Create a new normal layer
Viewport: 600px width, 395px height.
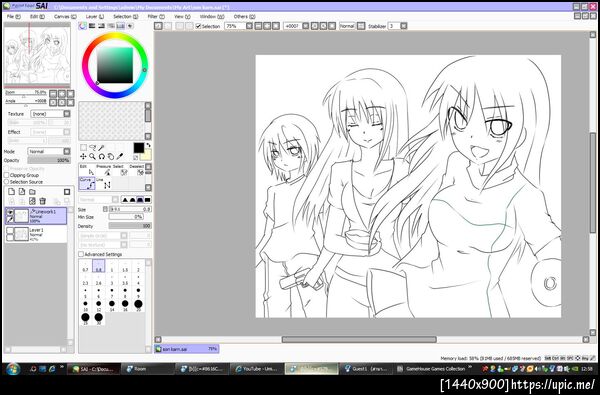point(11,192)
